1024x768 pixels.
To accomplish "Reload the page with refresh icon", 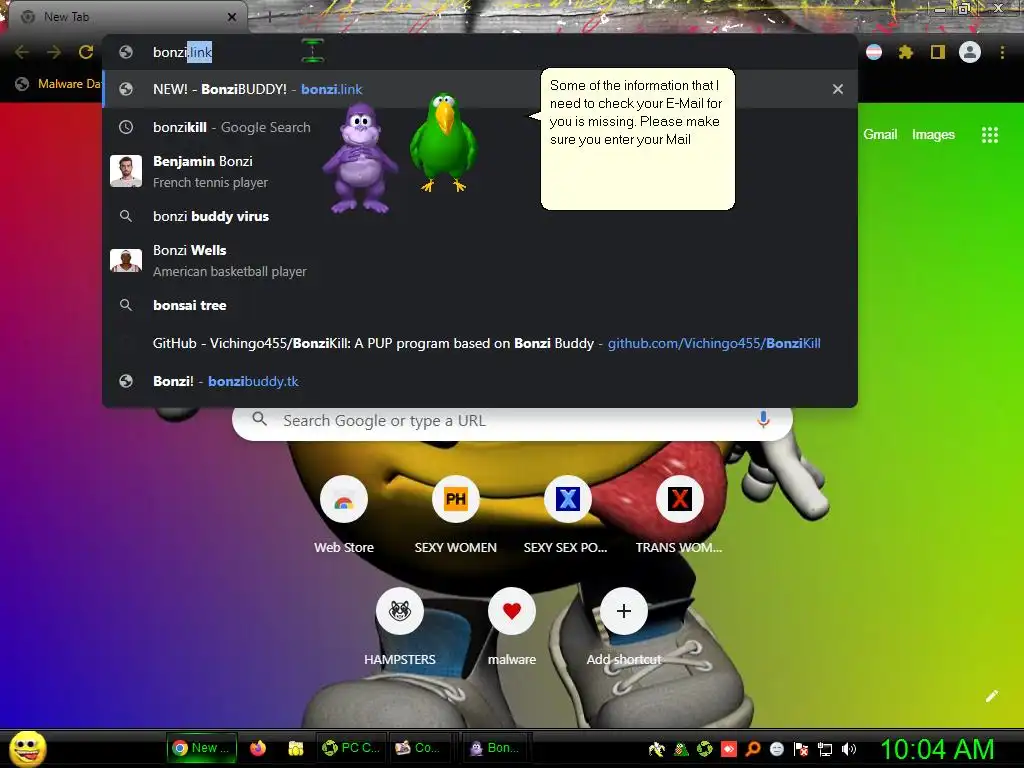I will point(86,52).
